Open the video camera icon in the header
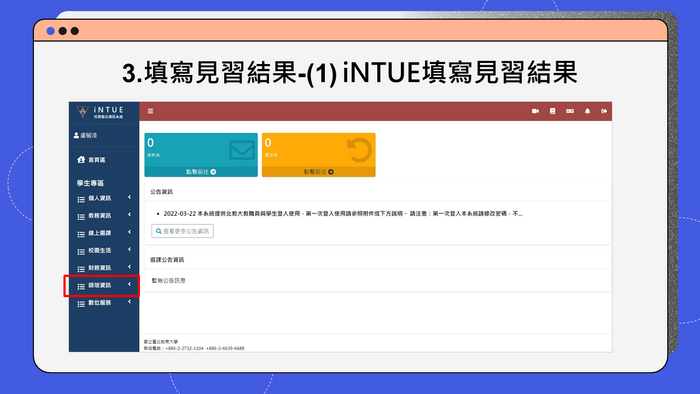This screenshot has height=394, width=700. (535, 111)
